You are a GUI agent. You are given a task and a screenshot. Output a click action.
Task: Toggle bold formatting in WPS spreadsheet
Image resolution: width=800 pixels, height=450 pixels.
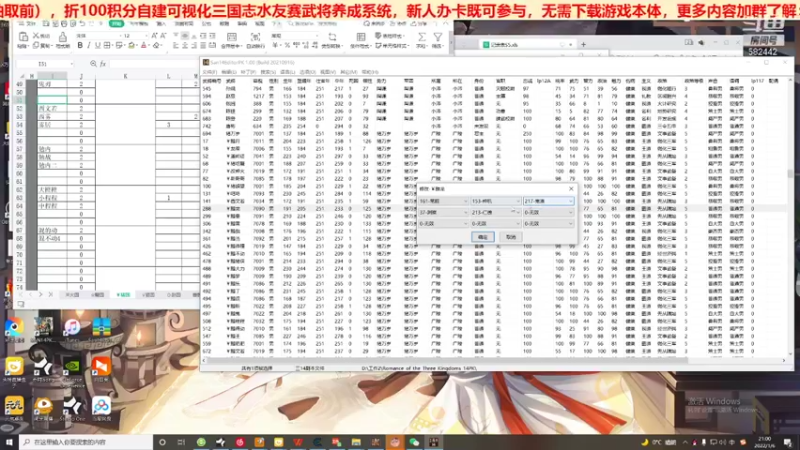point(80,45)
